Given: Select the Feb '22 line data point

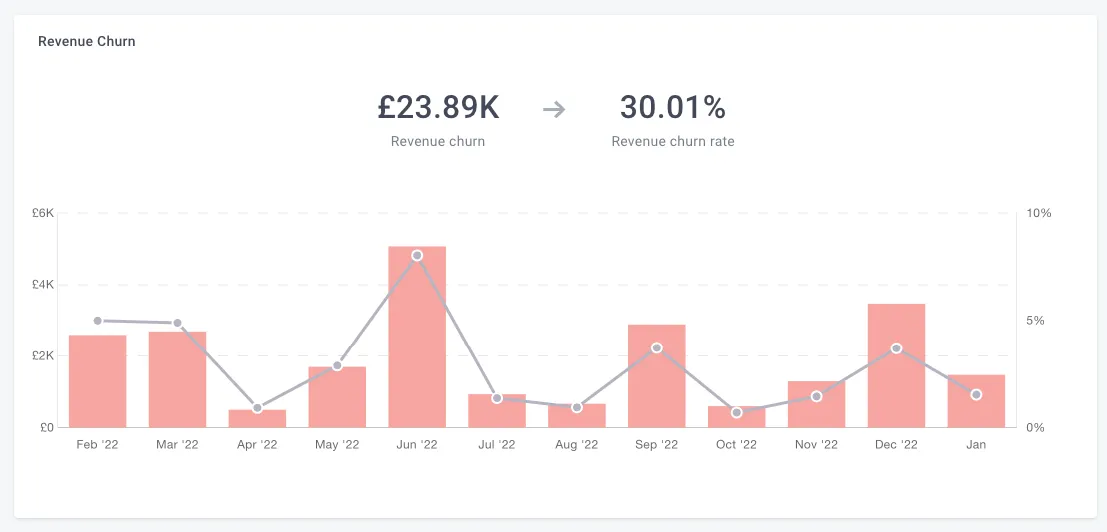Looking at the screenshot, I should pos(97,321).
